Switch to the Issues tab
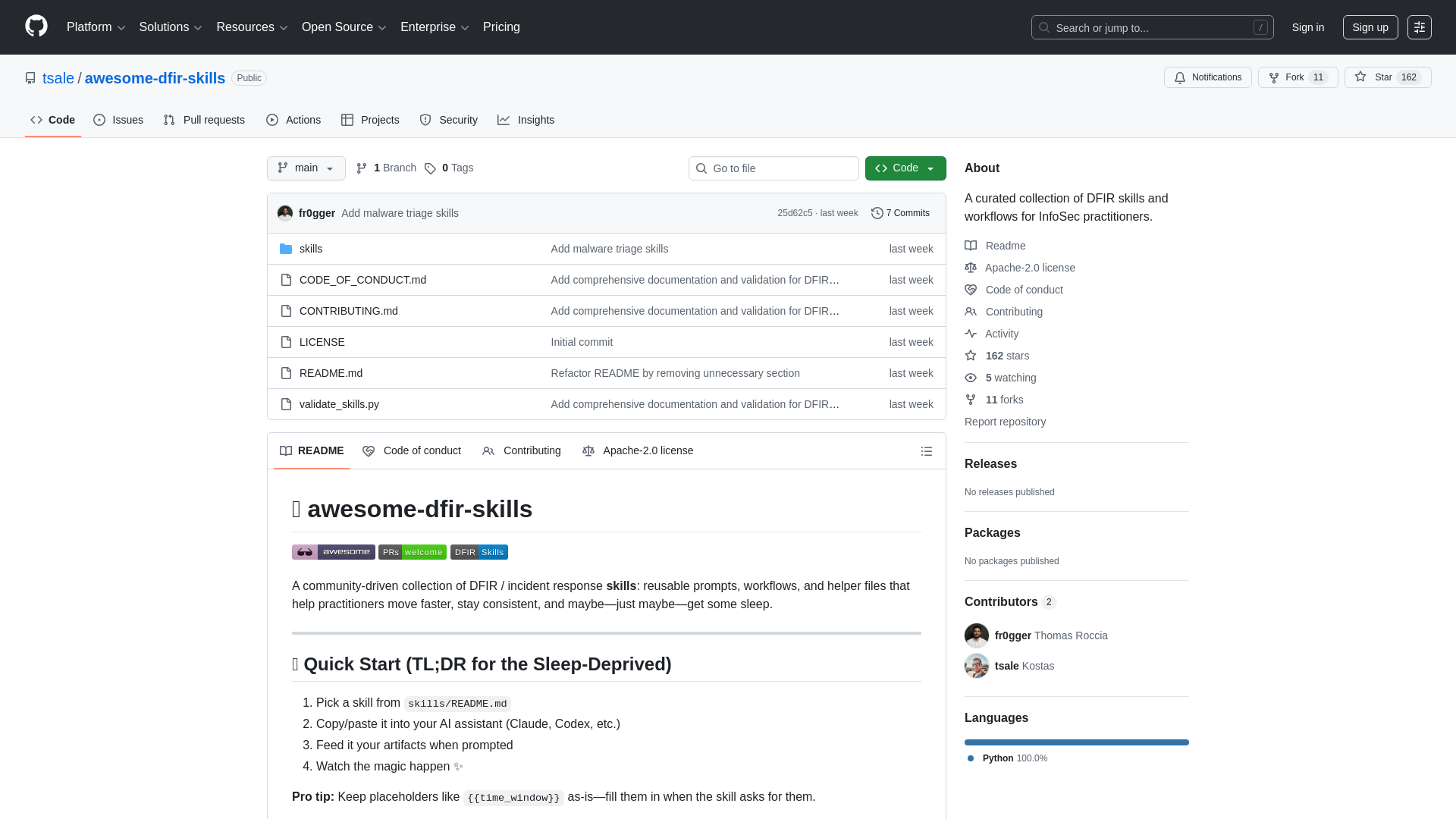The width and height of the screenshot is (1456, 819). pyautogui.click(x=118, y=120)
